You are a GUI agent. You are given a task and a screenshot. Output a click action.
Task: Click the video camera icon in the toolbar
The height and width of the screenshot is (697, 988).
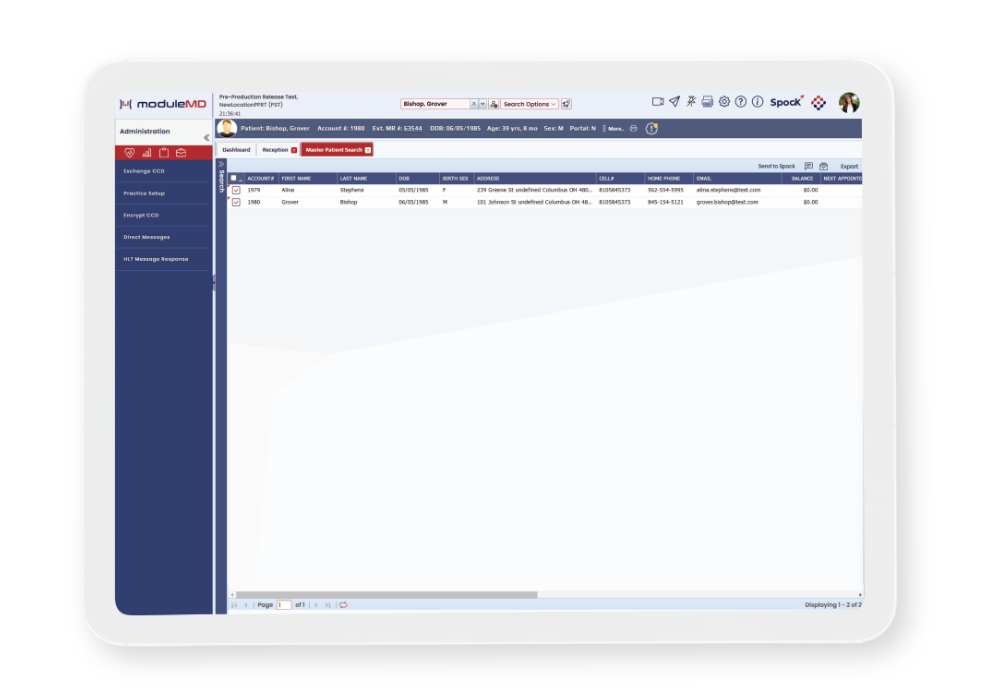click(x=658, y=102)
